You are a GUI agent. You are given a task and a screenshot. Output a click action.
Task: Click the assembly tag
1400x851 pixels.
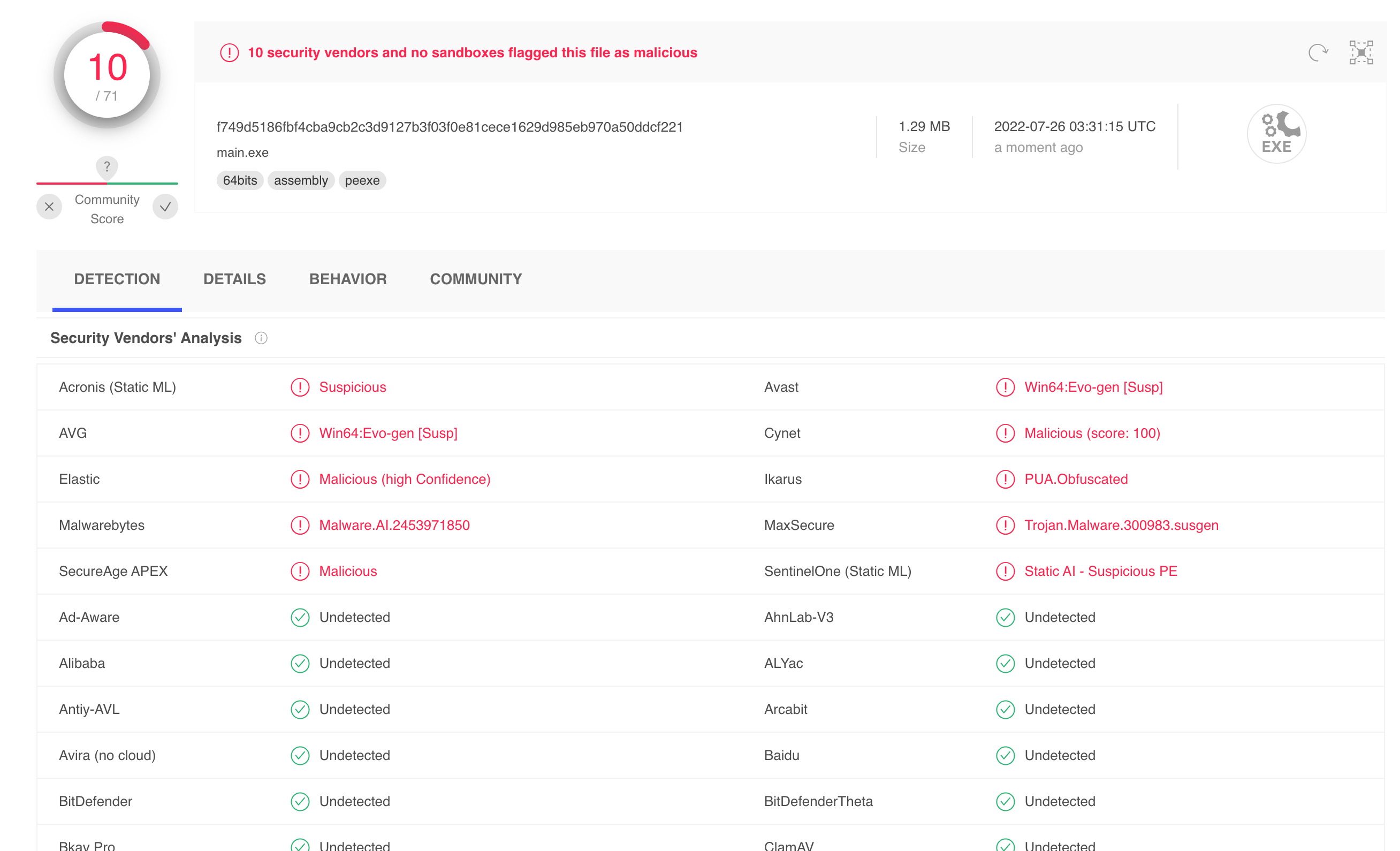pyautogui.click(x=301, y=181)
